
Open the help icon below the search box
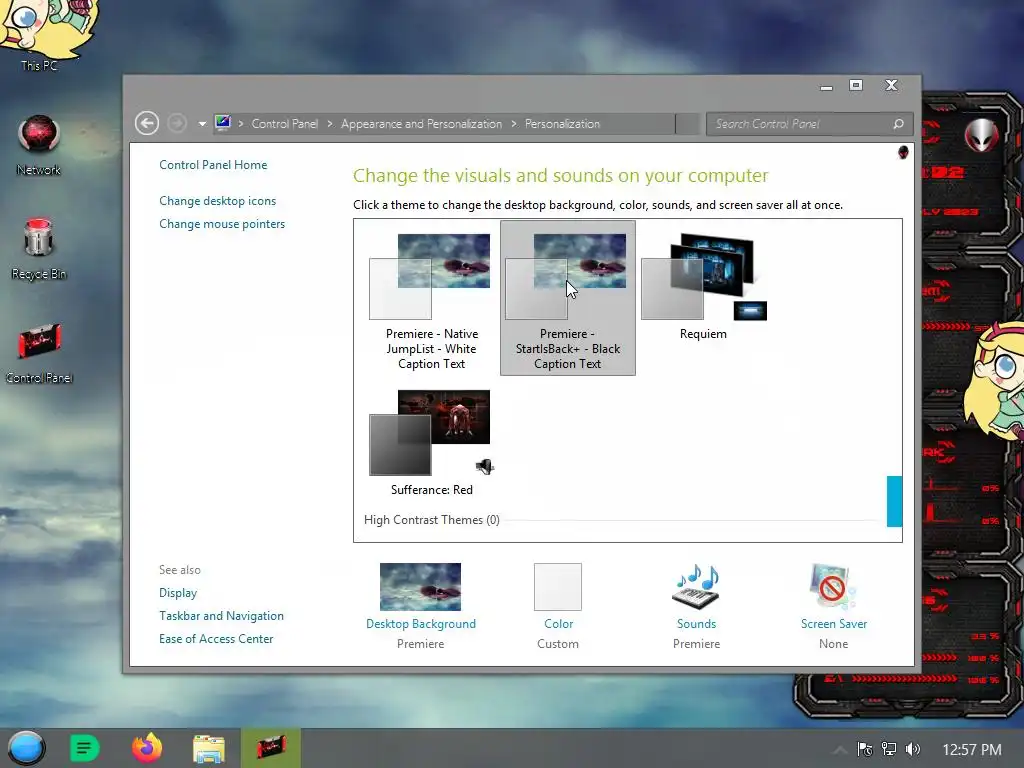click(x=903, y=152)
